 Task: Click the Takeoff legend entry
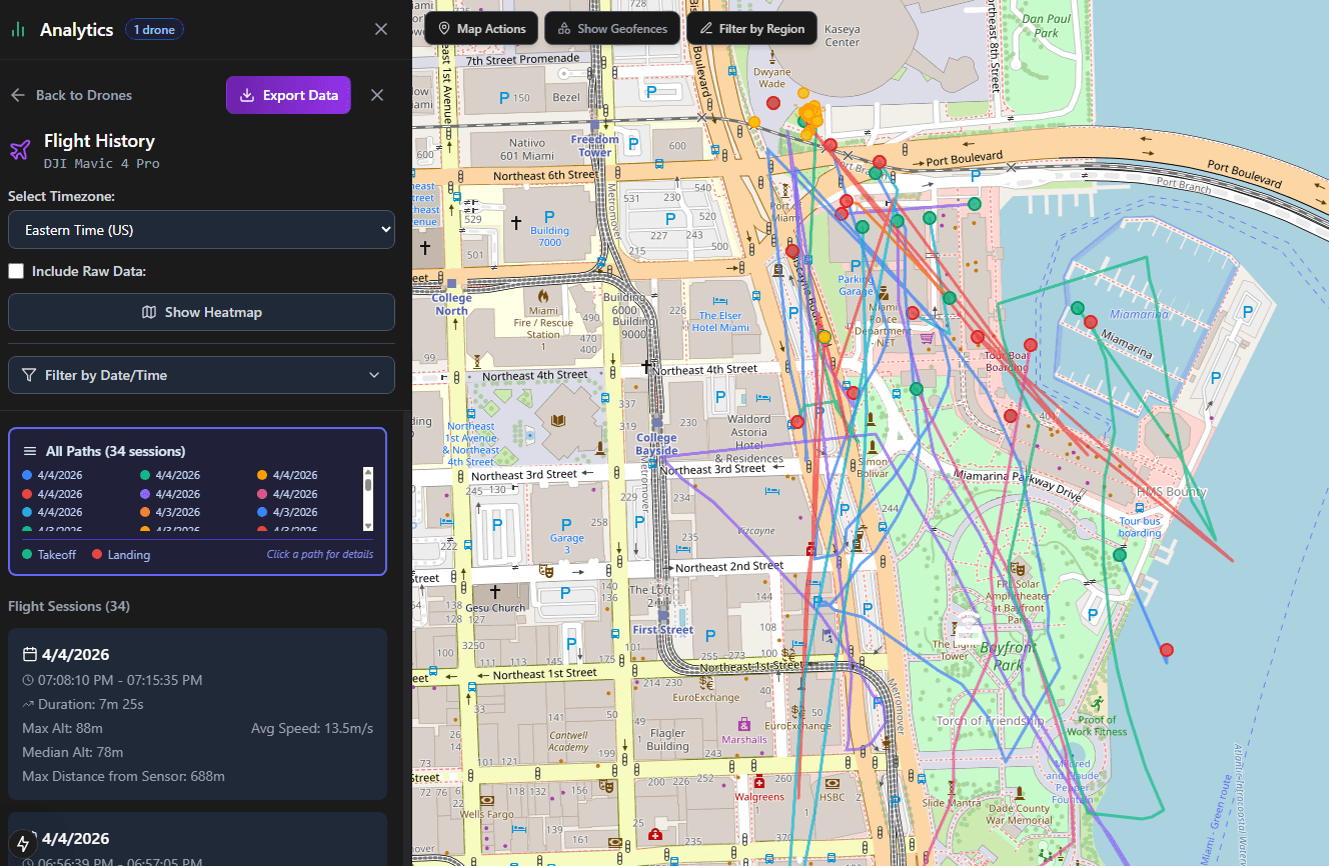pos(49,555)
